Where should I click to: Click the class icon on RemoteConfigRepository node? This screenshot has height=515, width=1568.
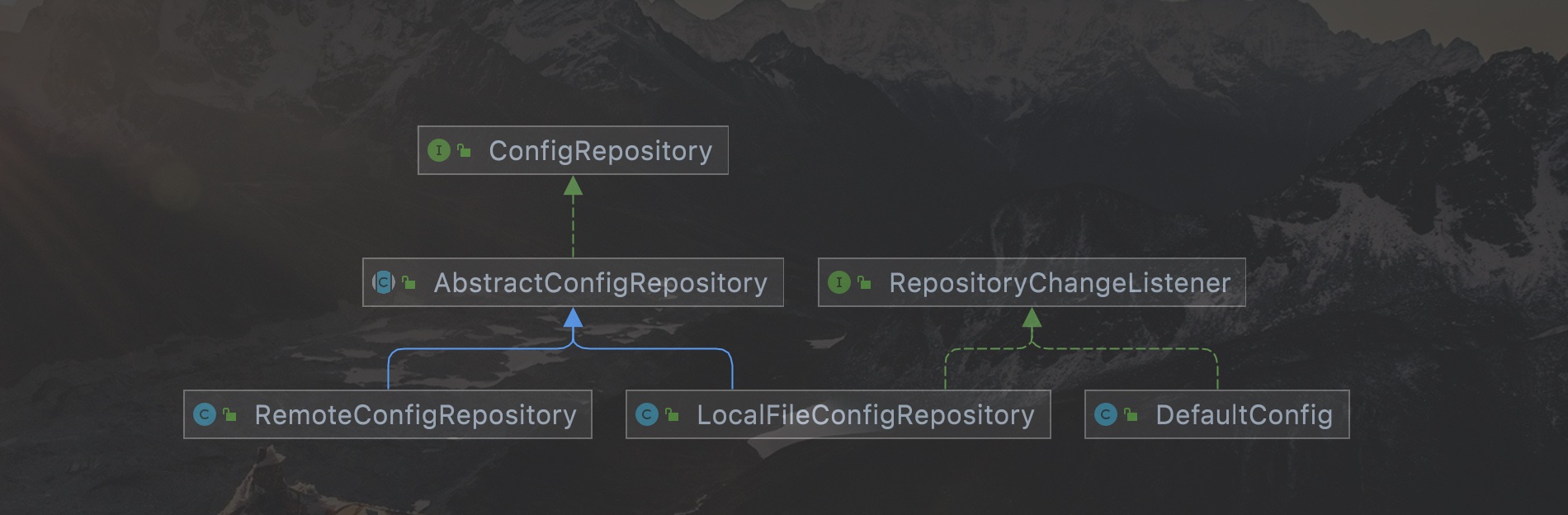pos(204,414)
